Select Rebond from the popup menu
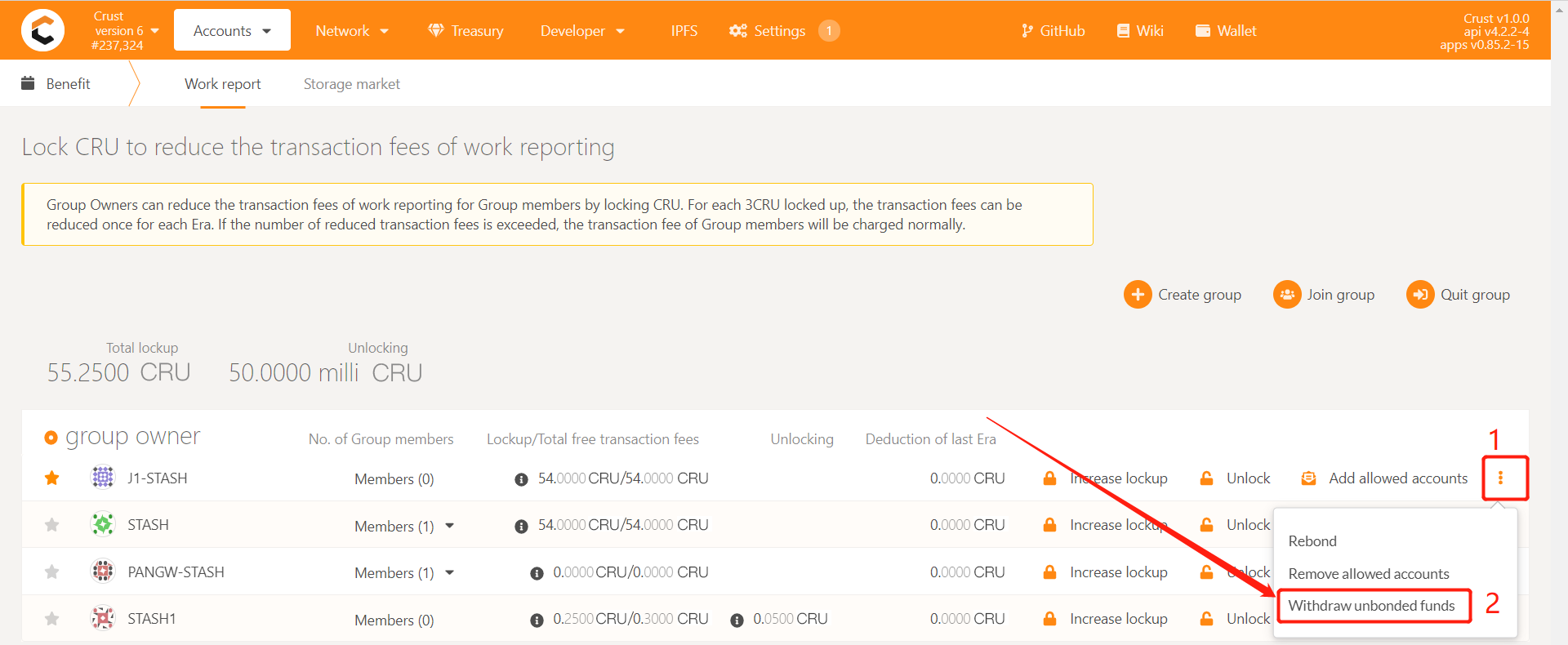The height and width of the screenshot is (645, 1568). [1312, 541]
